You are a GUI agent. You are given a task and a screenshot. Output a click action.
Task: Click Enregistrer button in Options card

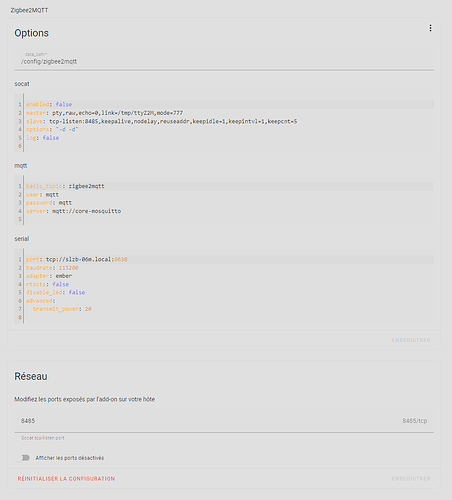[411, 340]
